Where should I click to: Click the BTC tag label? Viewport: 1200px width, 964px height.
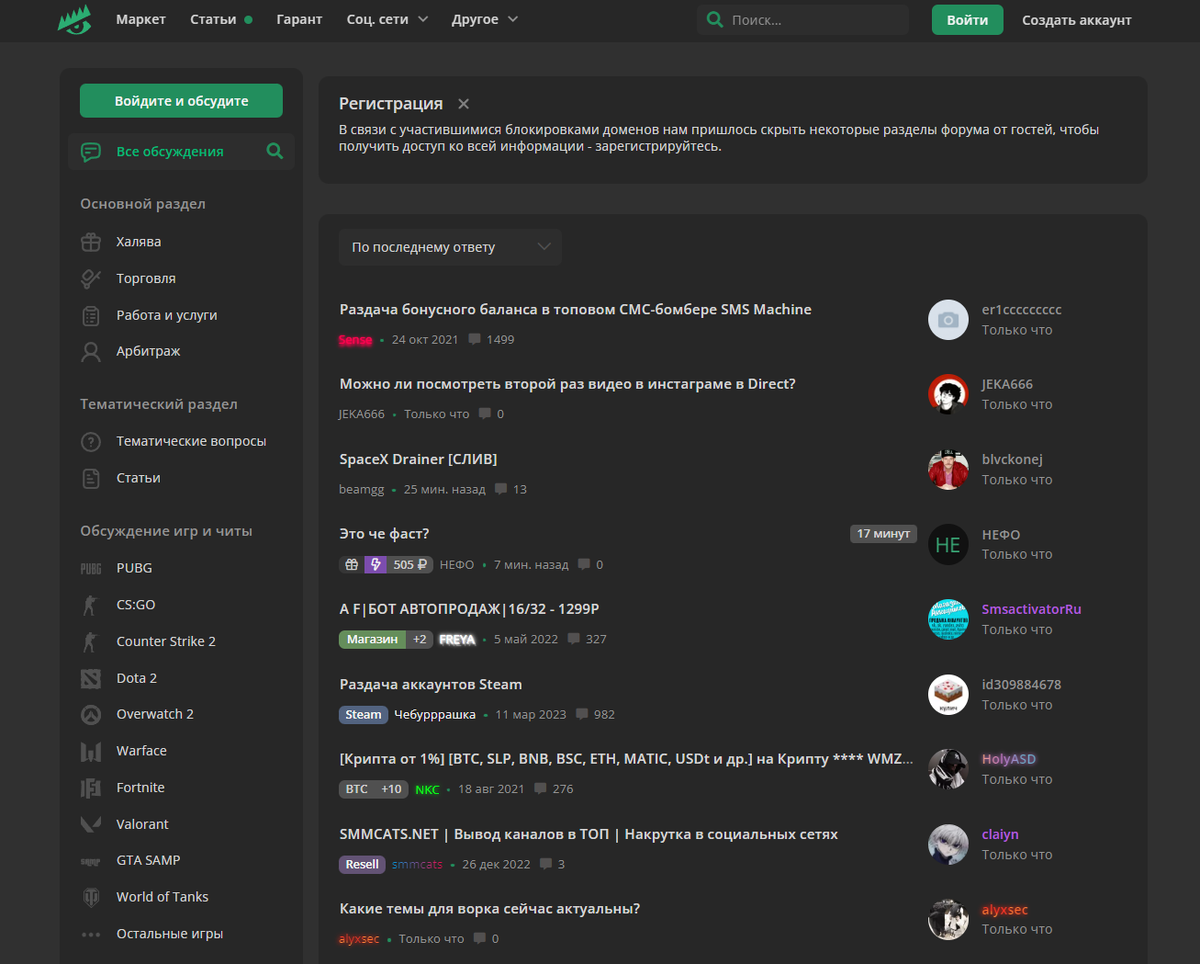click(x=357, y=789)
